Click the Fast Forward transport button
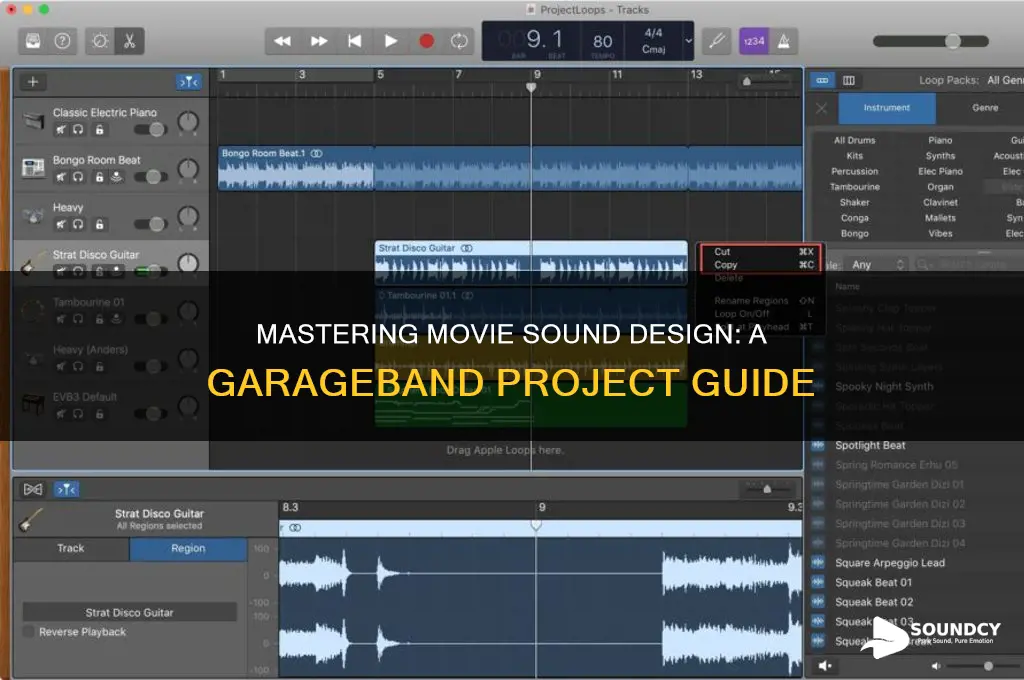1024x680 pixels. pos(319,41)
